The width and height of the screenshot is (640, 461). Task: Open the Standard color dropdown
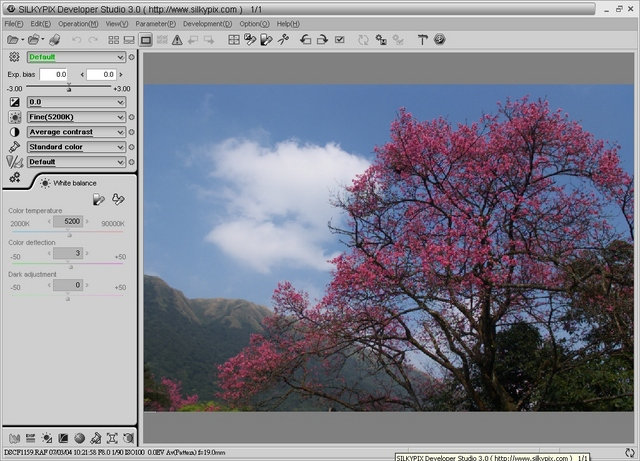[76, 147]
